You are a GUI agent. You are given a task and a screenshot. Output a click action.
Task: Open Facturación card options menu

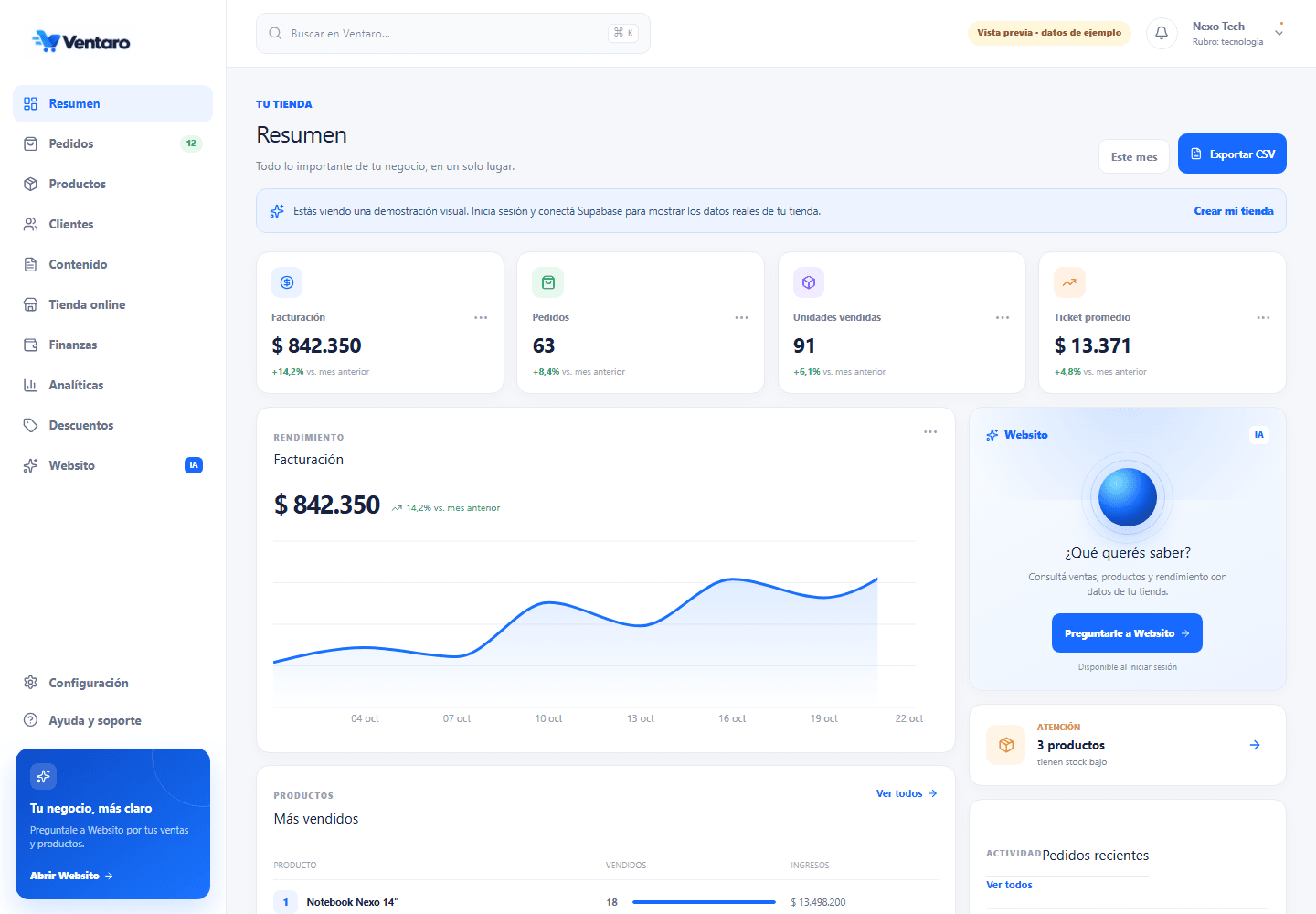coord(481,318)
